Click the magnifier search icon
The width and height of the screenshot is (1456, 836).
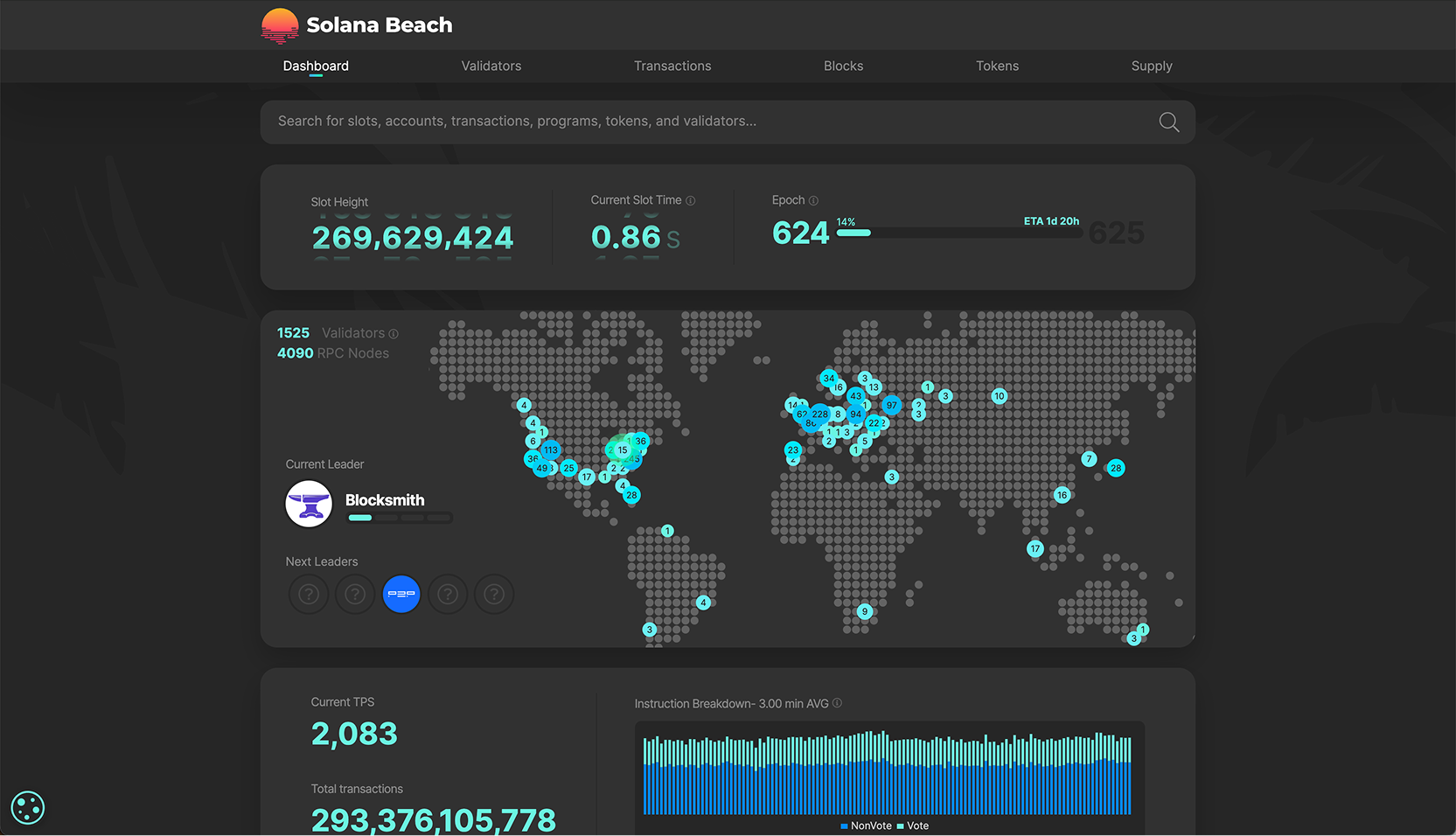click(1169, 122)
